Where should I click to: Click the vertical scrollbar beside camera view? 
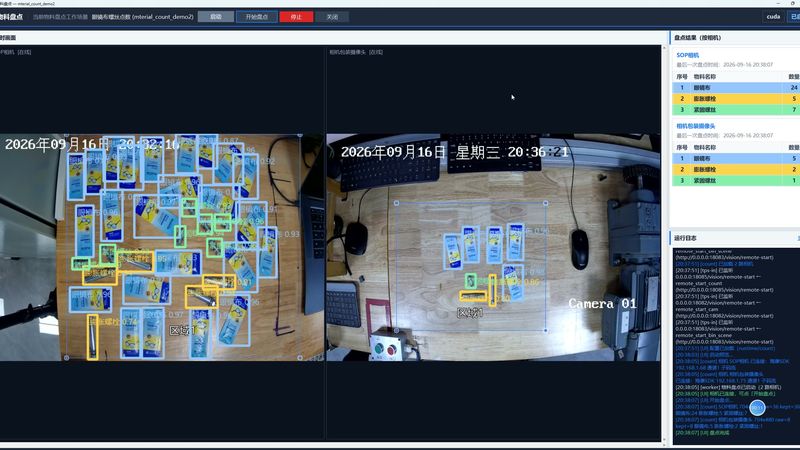click(x=664, y=244)
